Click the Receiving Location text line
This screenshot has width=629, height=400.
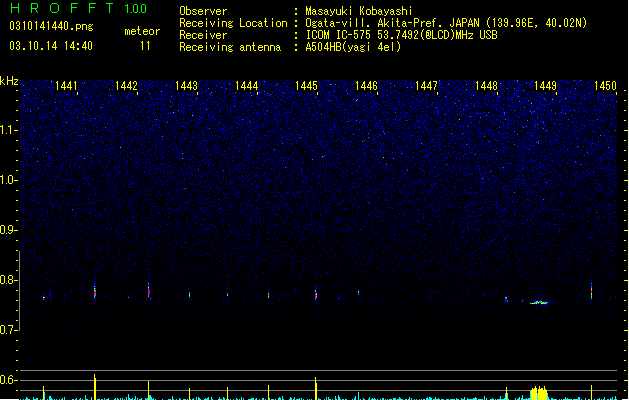(383, 23)
